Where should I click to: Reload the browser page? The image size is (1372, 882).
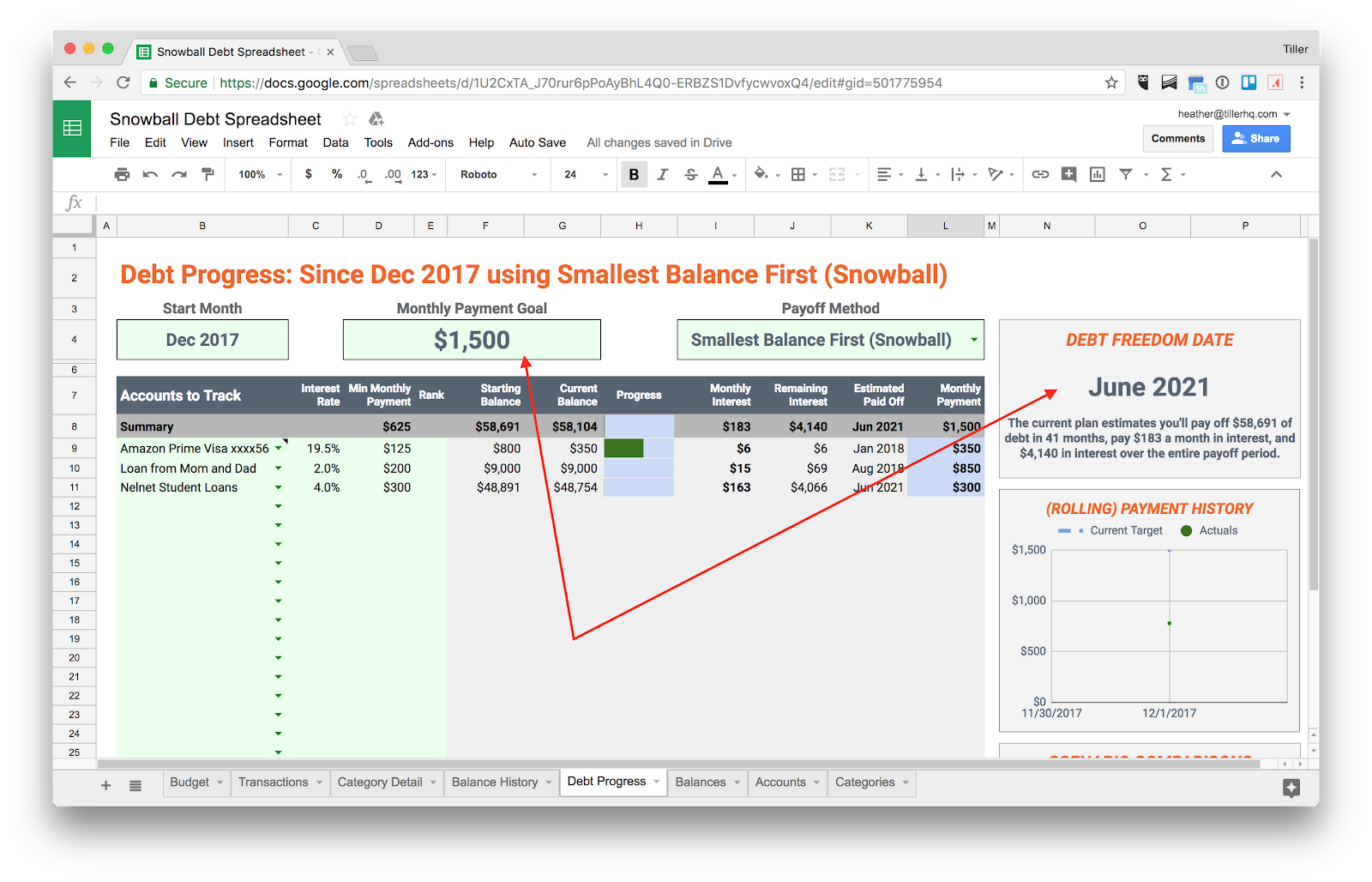[123, 82]
